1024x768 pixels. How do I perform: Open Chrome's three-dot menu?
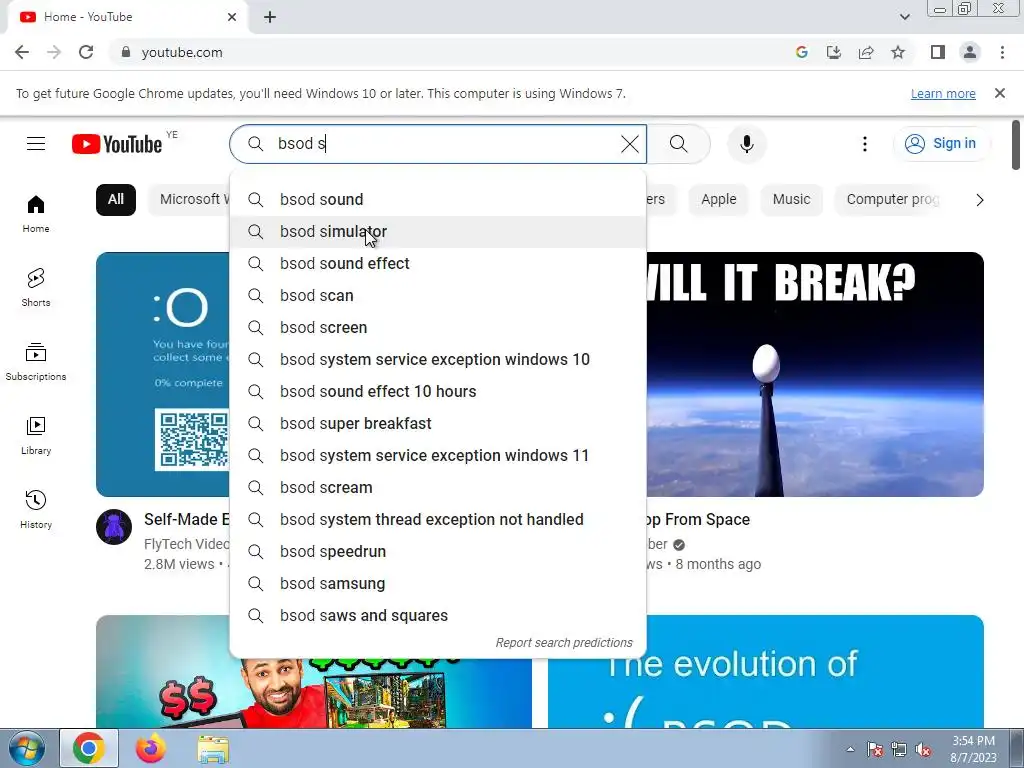point(1002,52)
